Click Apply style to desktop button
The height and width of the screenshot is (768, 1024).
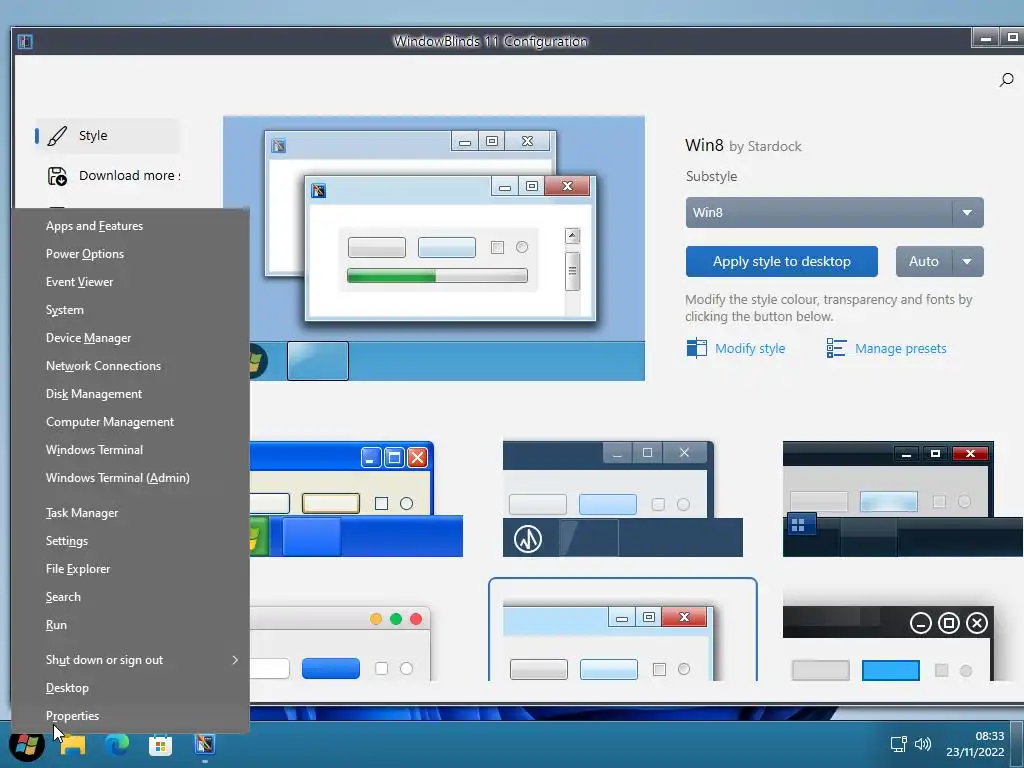click(x=782, y=261)
